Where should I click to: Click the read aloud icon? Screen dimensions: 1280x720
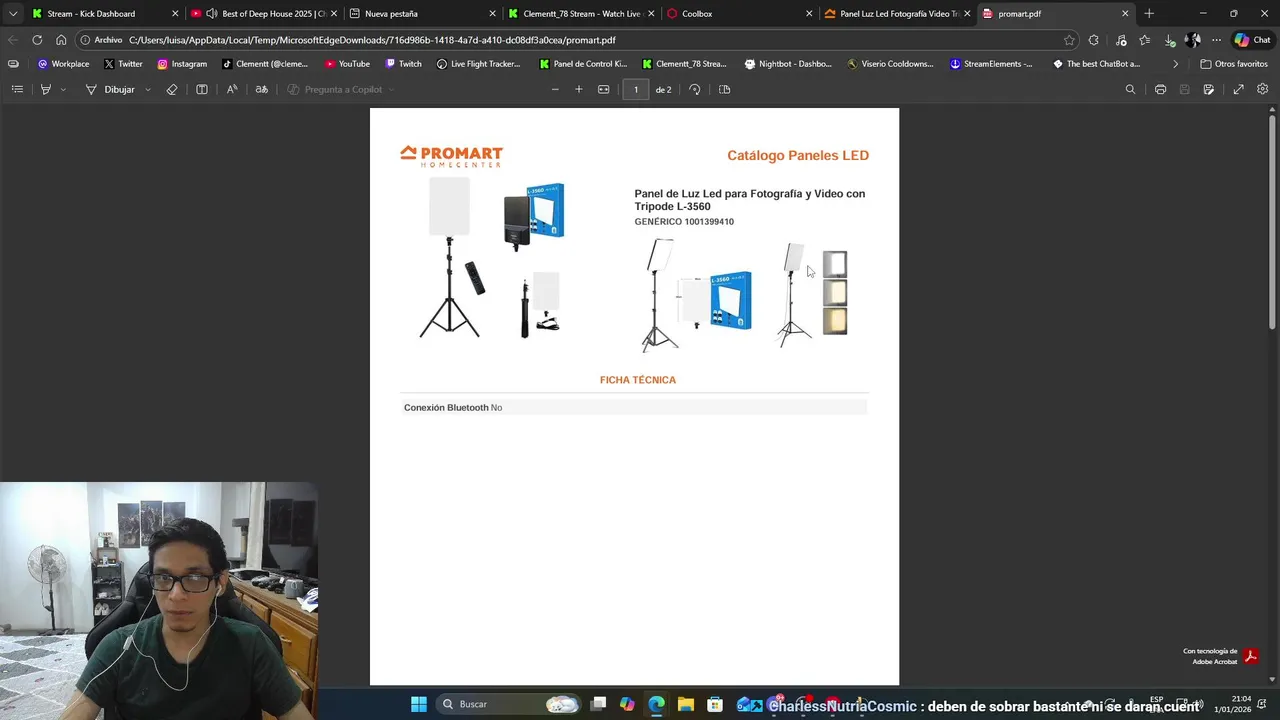pos(232,89)
